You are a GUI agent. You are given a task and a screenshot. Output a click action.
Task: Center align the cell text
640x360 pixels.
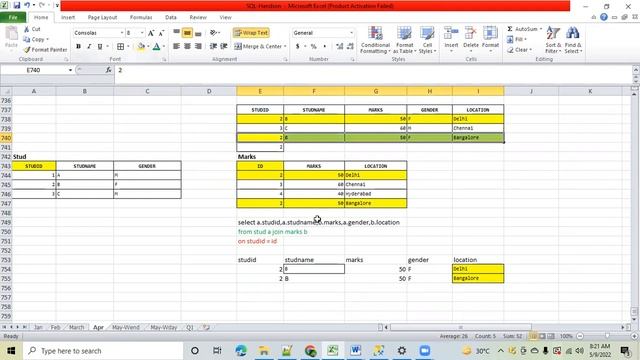tap(187, 47)
